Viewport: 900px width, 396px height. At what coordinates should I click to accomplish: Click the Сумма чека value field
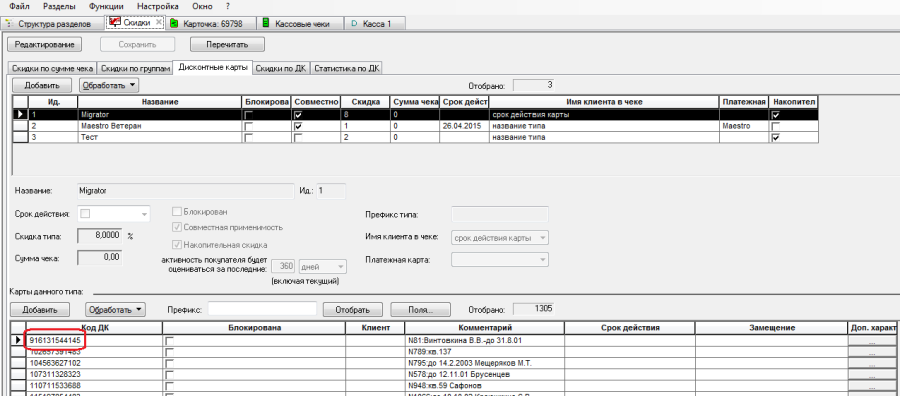pyautogui.click(x=99, y=258)
